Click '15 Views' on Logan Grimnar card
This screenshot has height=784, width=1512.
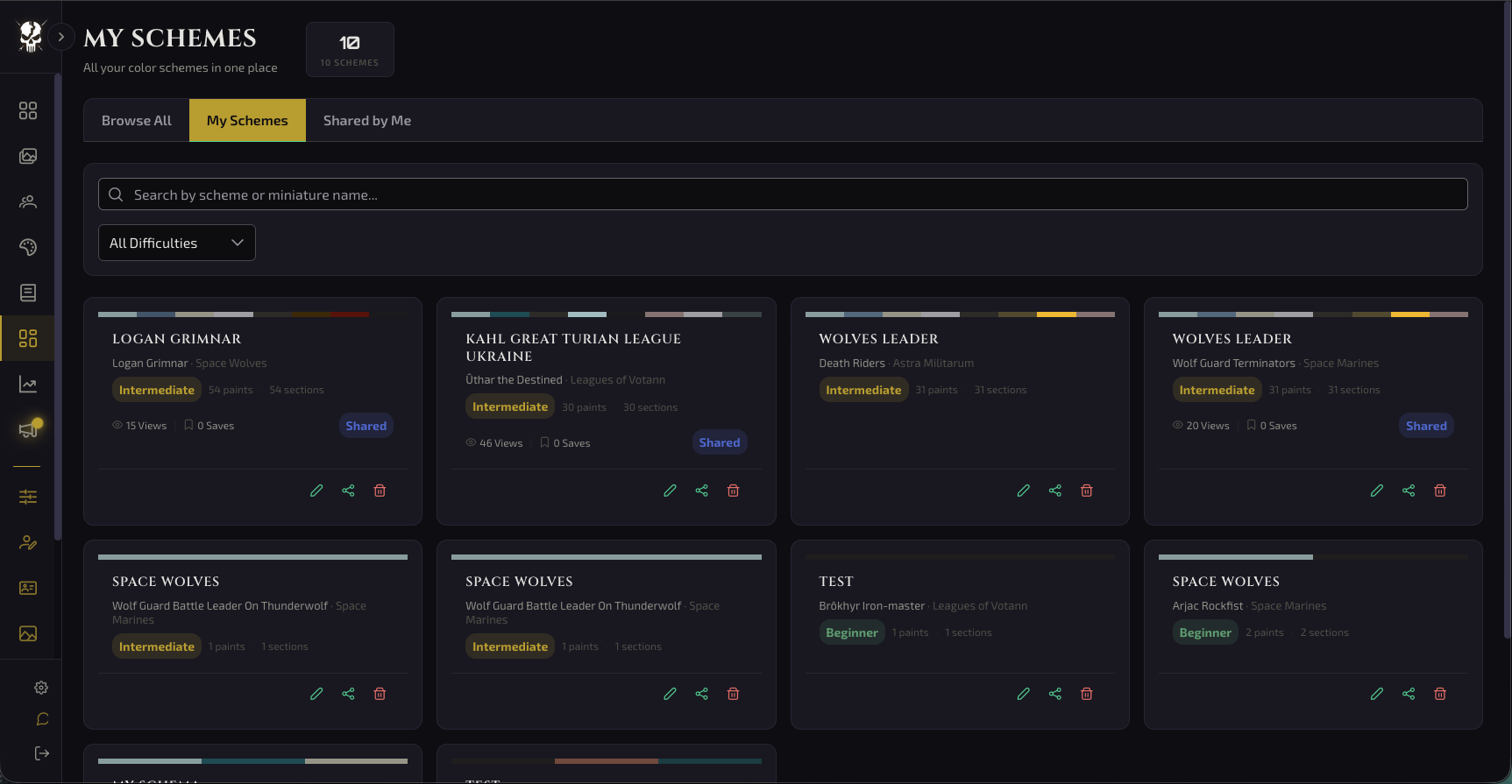tap(139, 426)
